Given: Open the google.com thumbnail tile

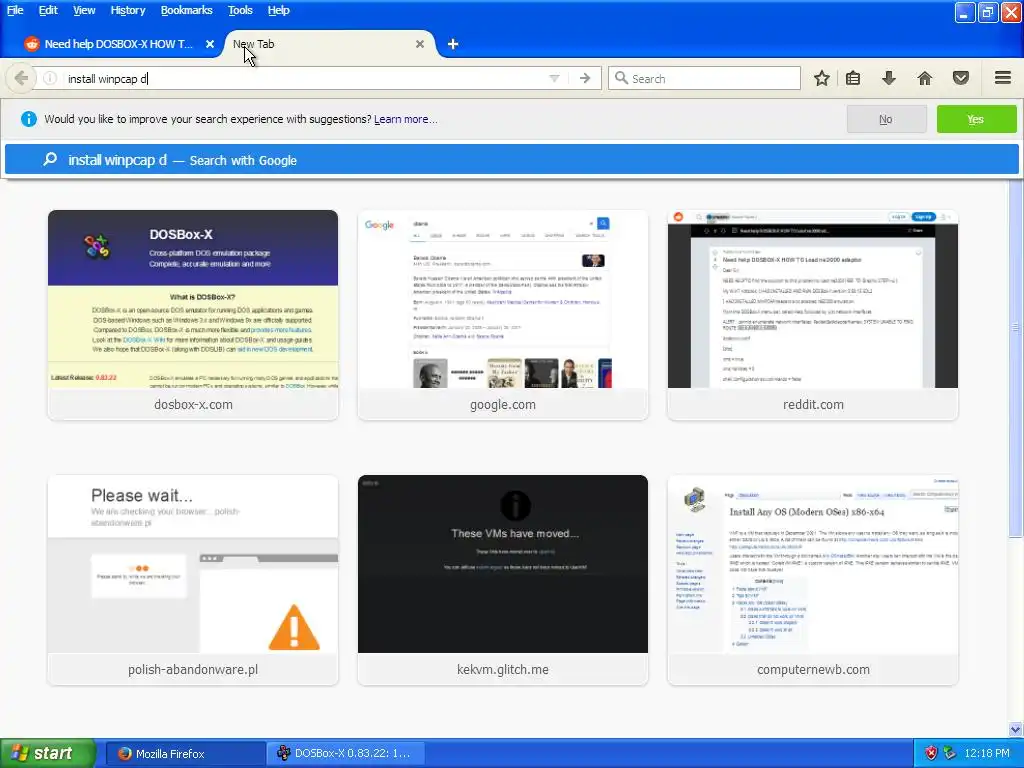Looking at the screenshot, I should pos(503,315).
